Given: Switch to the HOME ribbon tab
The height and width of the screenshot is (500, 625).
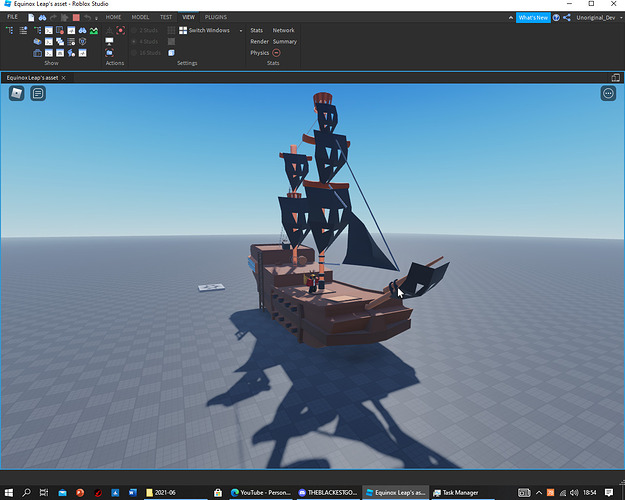Looking at the screenshot, I should 113,17.
